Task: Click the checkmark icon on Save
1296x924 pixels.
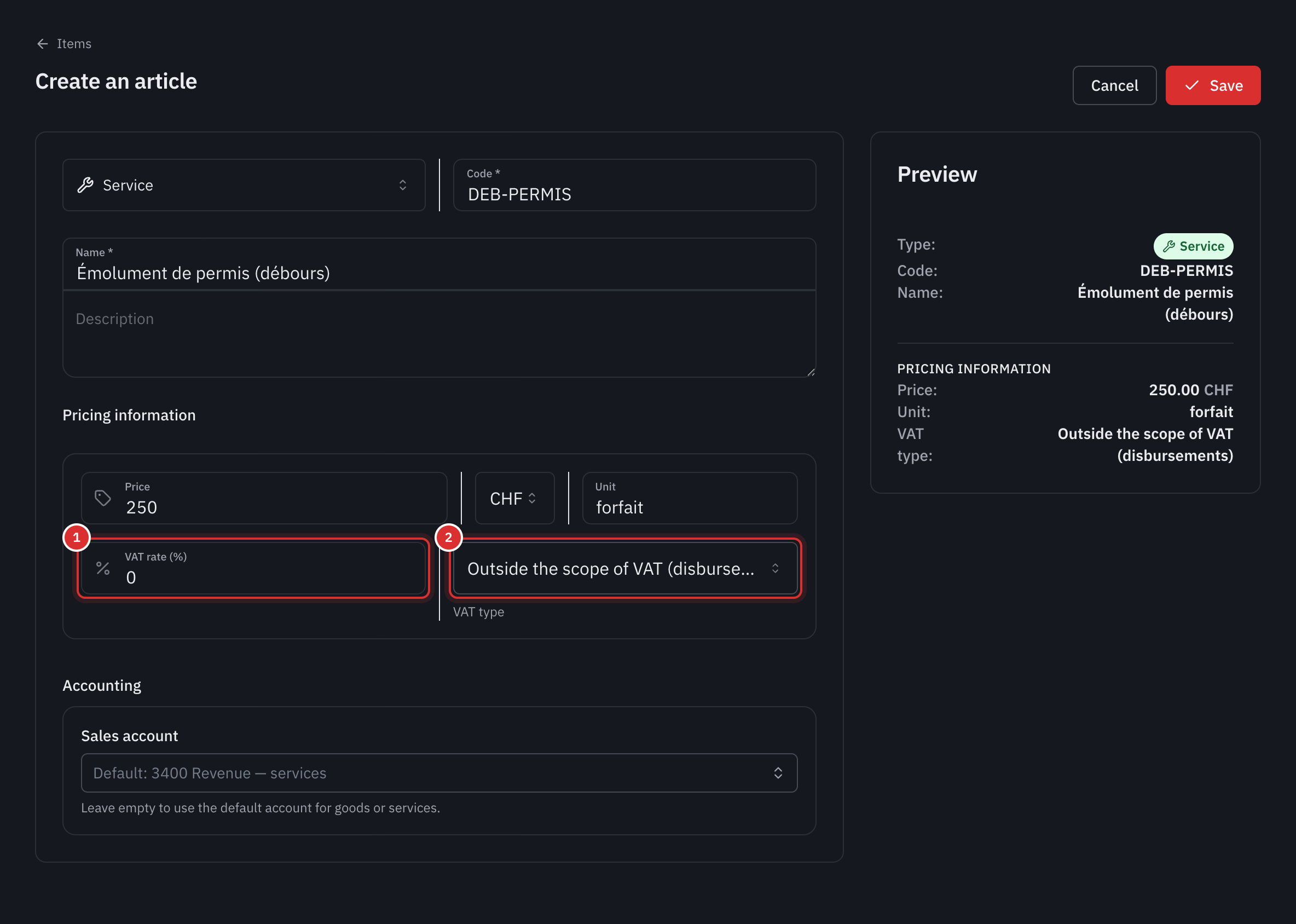Action: coord(1192,85)
